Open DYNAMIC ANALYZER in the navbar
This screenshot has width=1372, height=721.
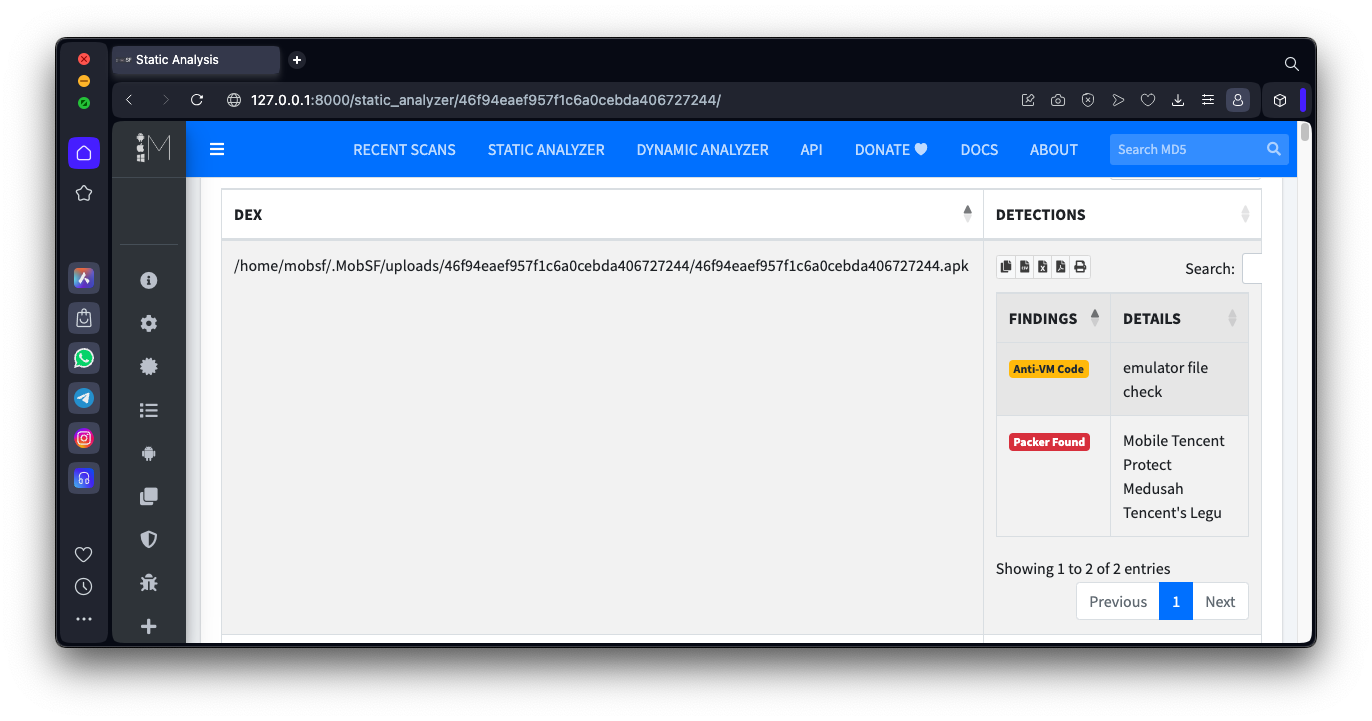click(702, 150)
